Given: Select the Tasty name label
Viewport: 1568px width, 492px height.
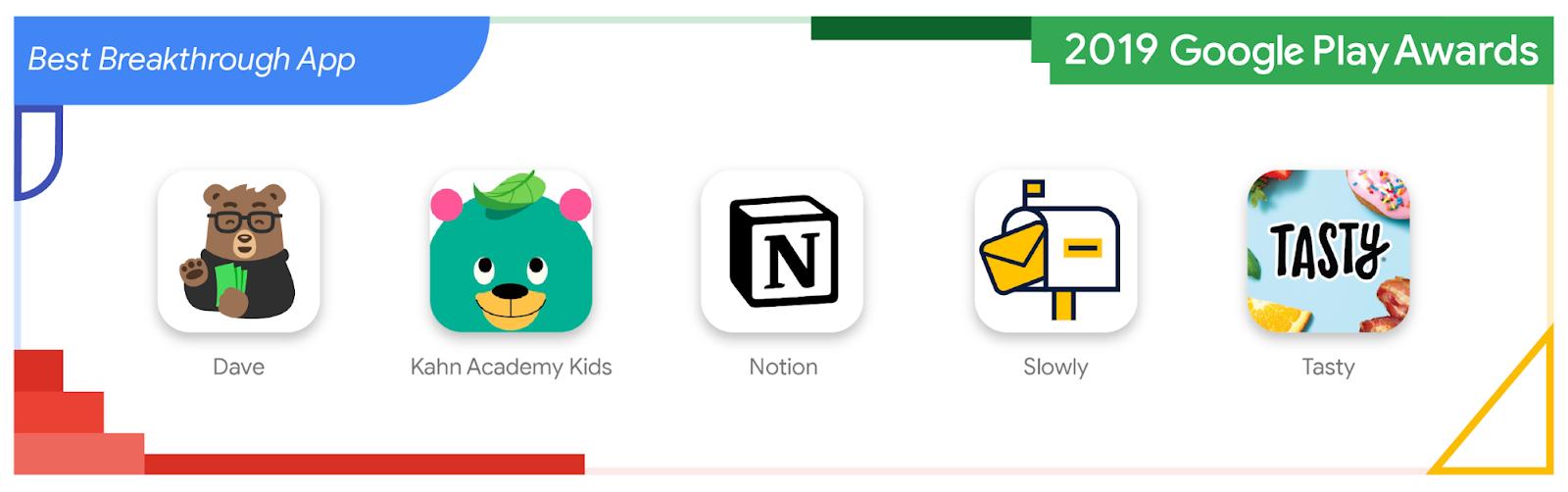Looking at the screenshot, I should pyautogui.click(x=1328, y=368).
